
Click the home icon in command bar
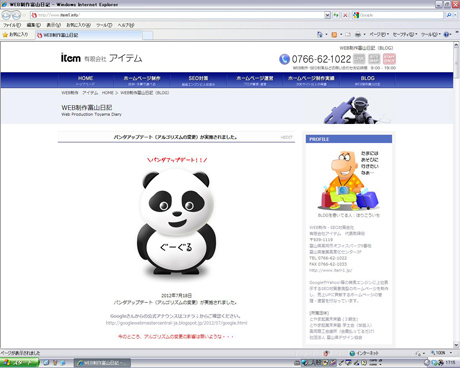point(320,34)
